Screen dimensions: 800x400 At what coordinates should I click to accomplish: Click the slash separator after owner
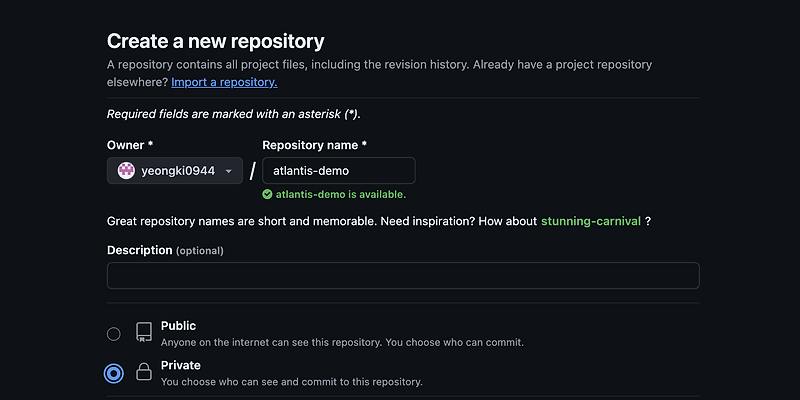pos(252,171)
